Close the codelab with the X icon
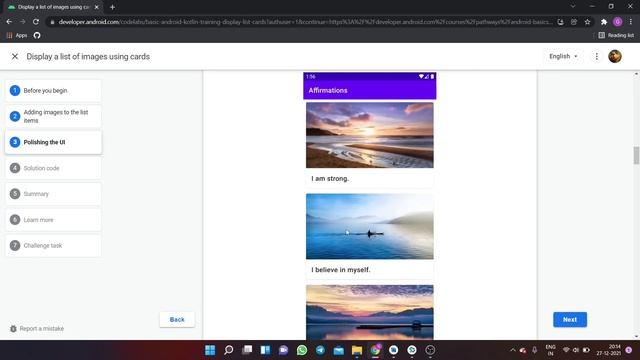640x360 pixels. (x=15, y=56)
